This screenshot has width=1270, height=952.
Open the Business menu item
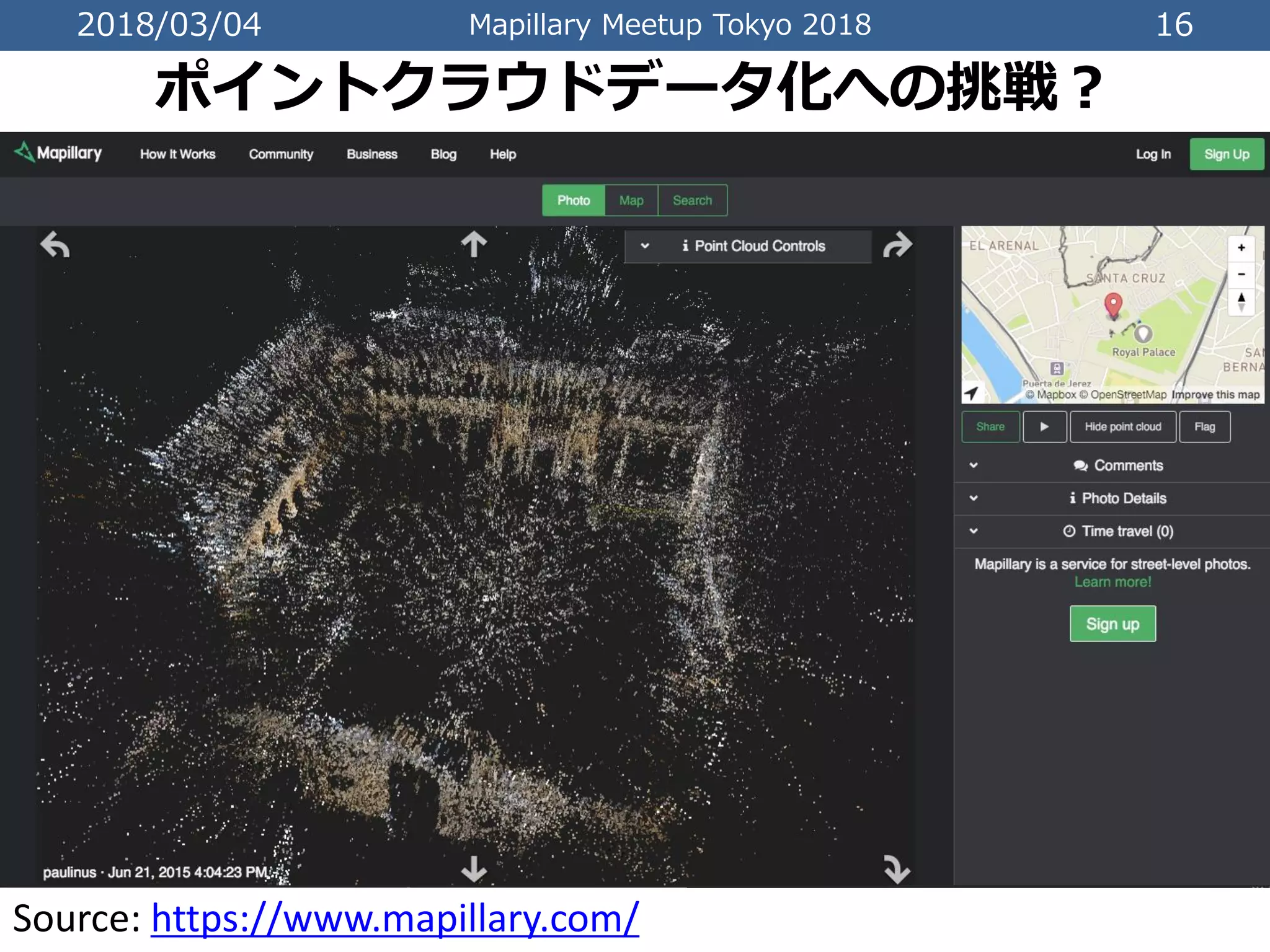[x=372, y=154]
